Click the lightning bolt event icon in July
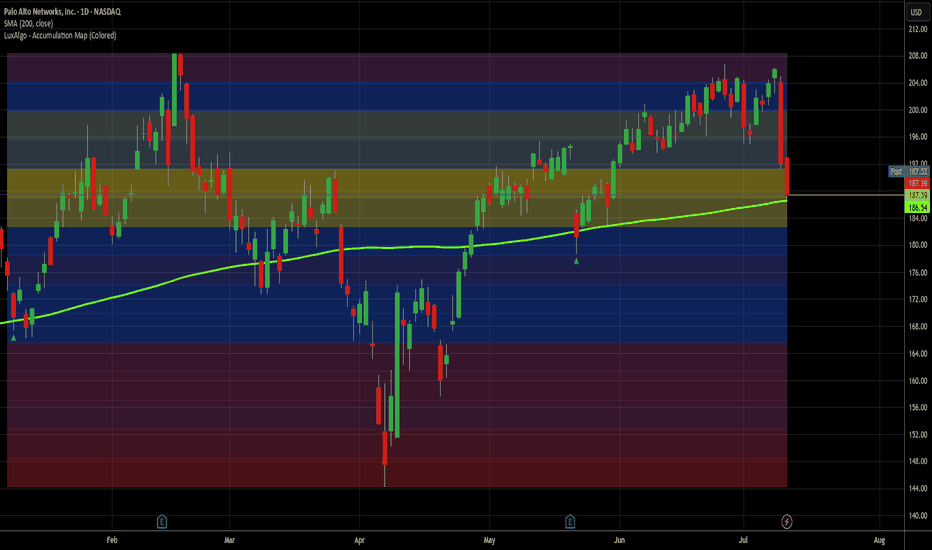 coord(786,522)
